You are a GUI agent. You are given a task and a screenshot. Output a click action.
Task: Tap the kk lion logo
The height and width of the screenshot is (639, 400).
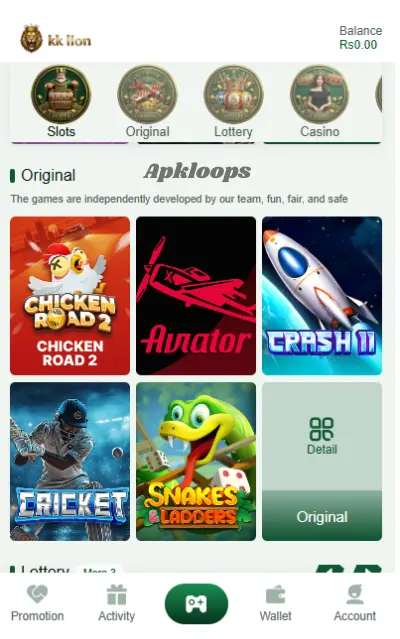[56, 39]
